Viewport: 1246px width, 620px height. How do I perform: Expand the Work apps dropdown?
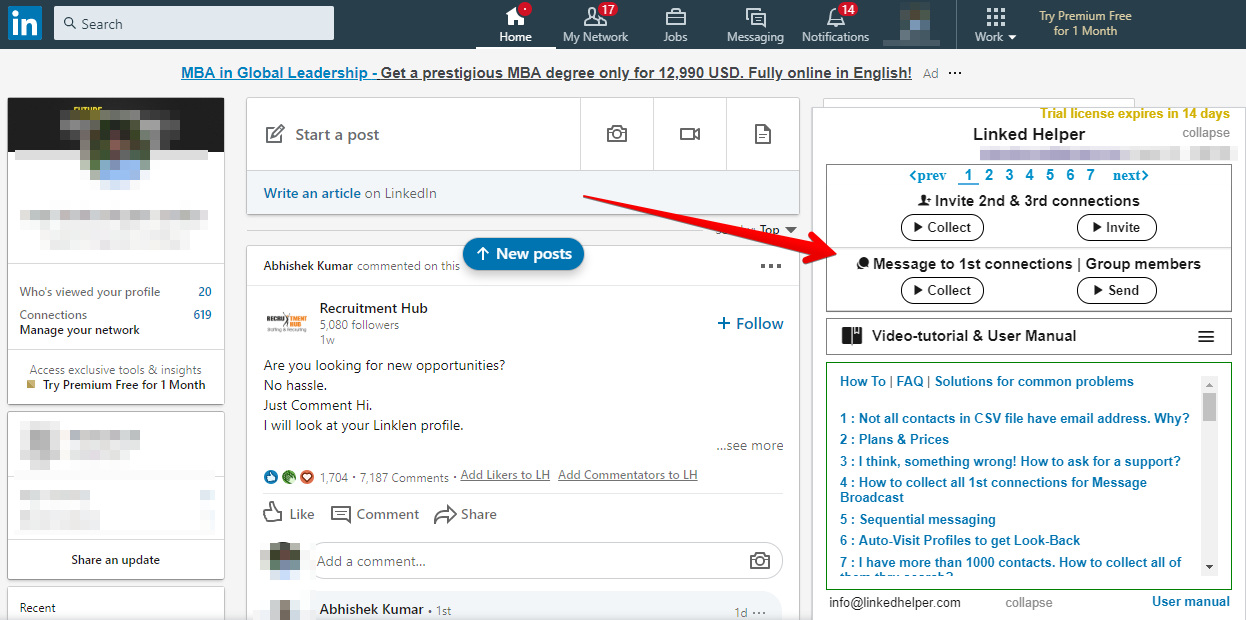(995, 25)
